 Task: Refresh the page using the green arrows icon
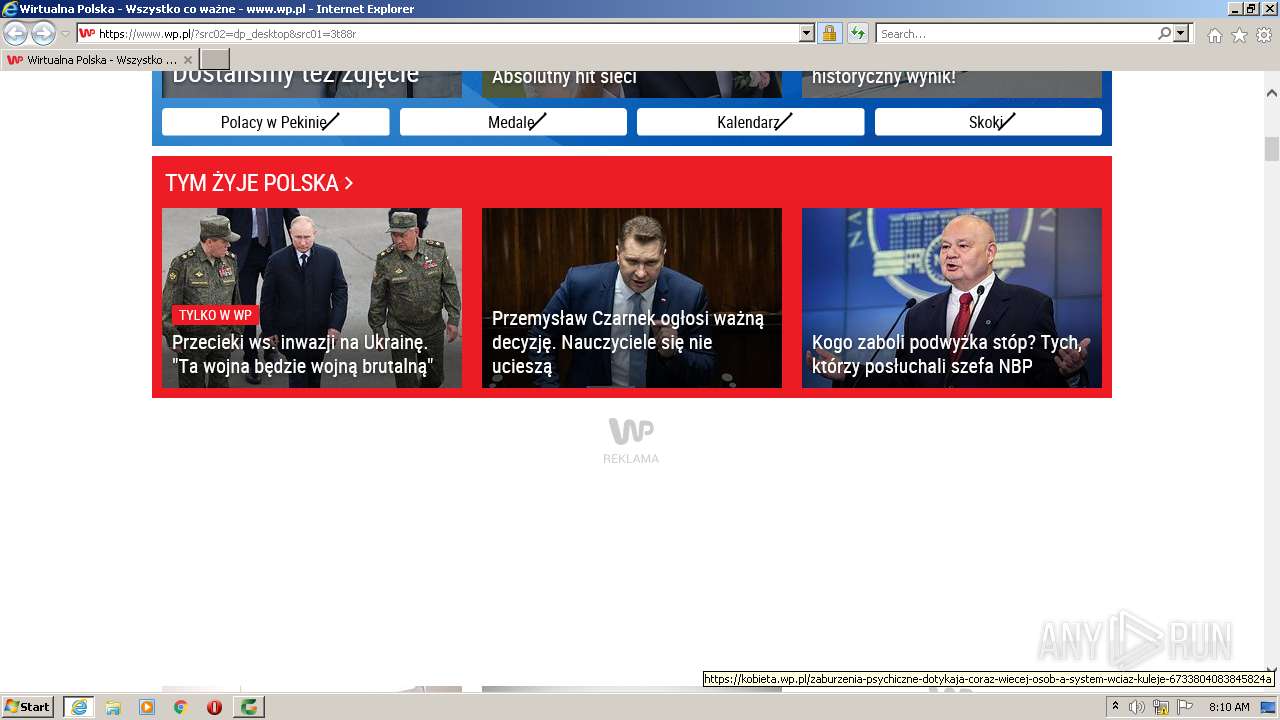pos(857,34)
